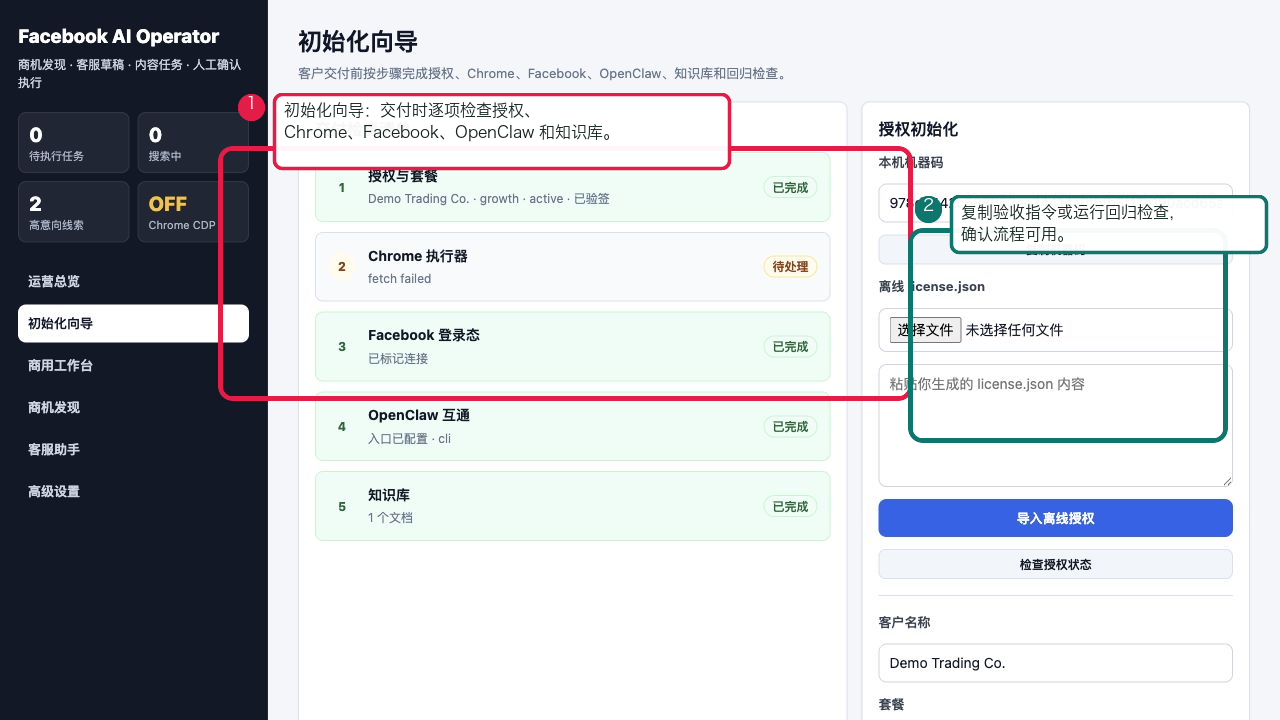Click step number 3 marker
The height and width of the screenshot is (720, 1280).
pos(342,347)
